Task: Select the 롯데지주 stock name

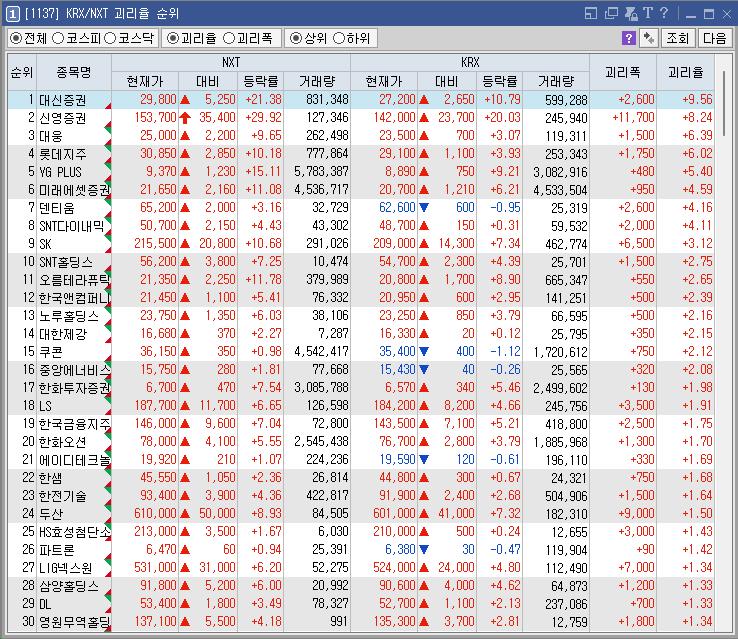Action: click(63, 154)
